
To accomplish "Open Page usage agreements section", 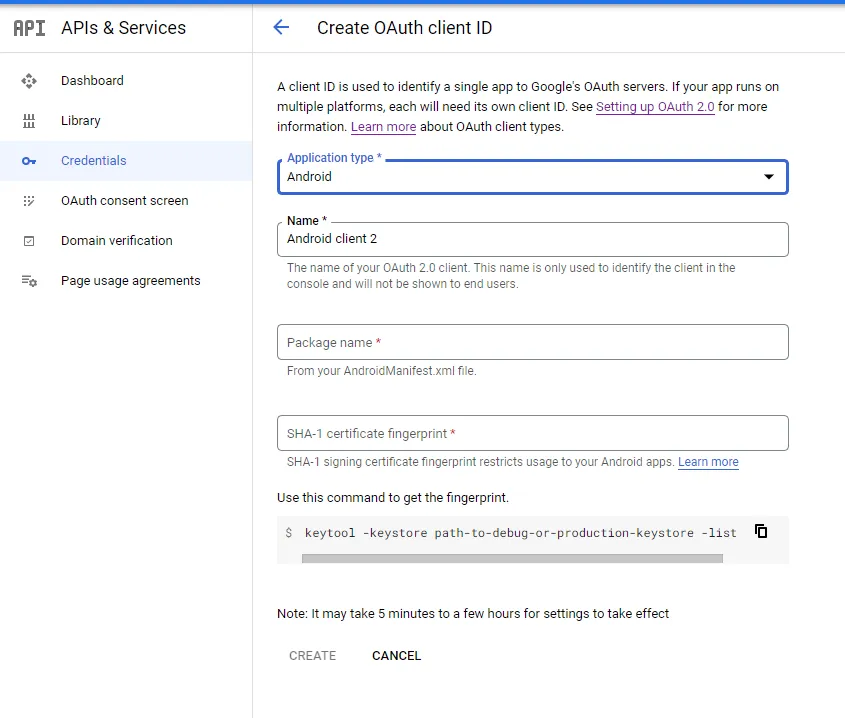I will [x=130, y=281].
